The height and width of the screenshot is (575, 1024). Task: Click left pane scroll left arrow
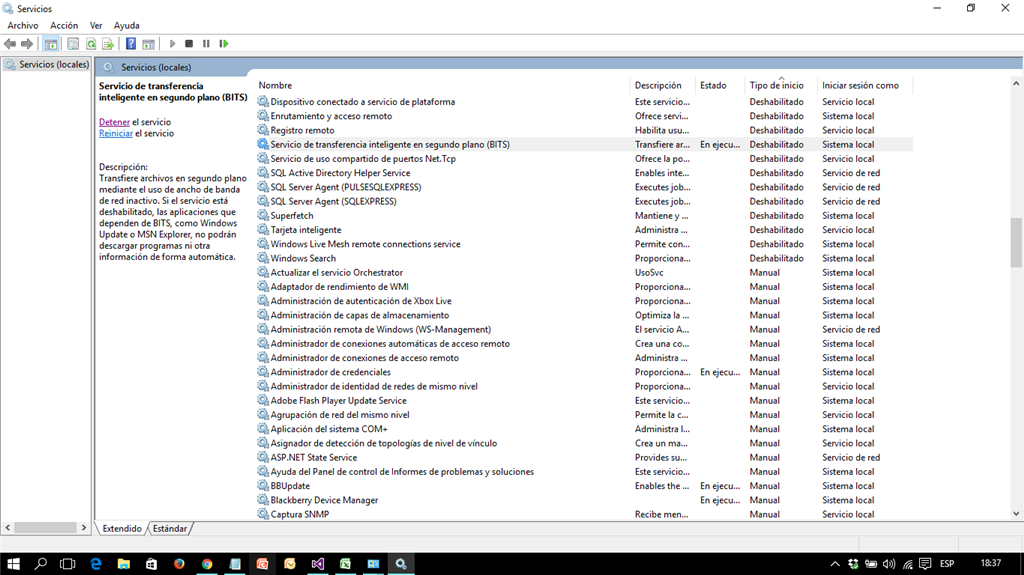[8, 527]
